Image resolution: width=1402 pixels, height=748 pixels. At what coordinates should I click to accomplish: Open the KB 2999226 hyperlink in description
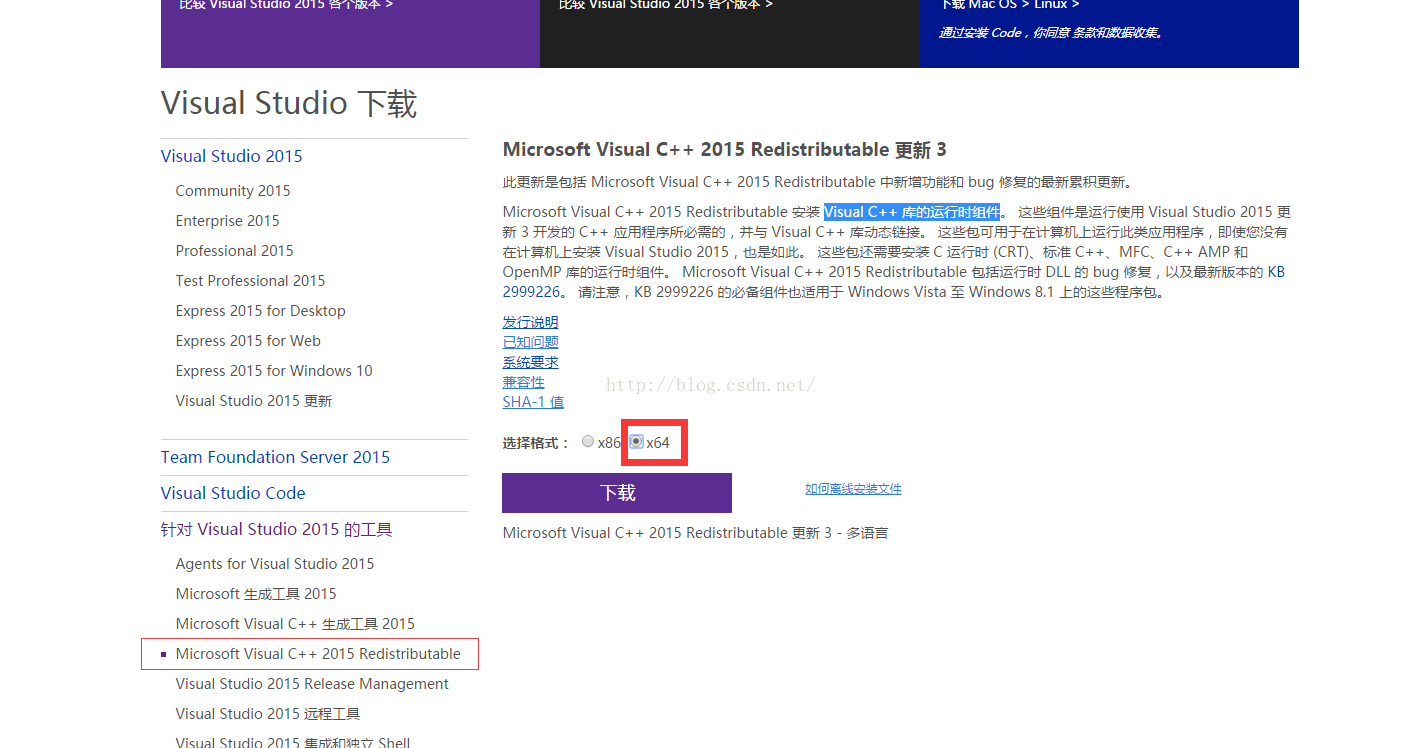click(x=1276, y=272)
